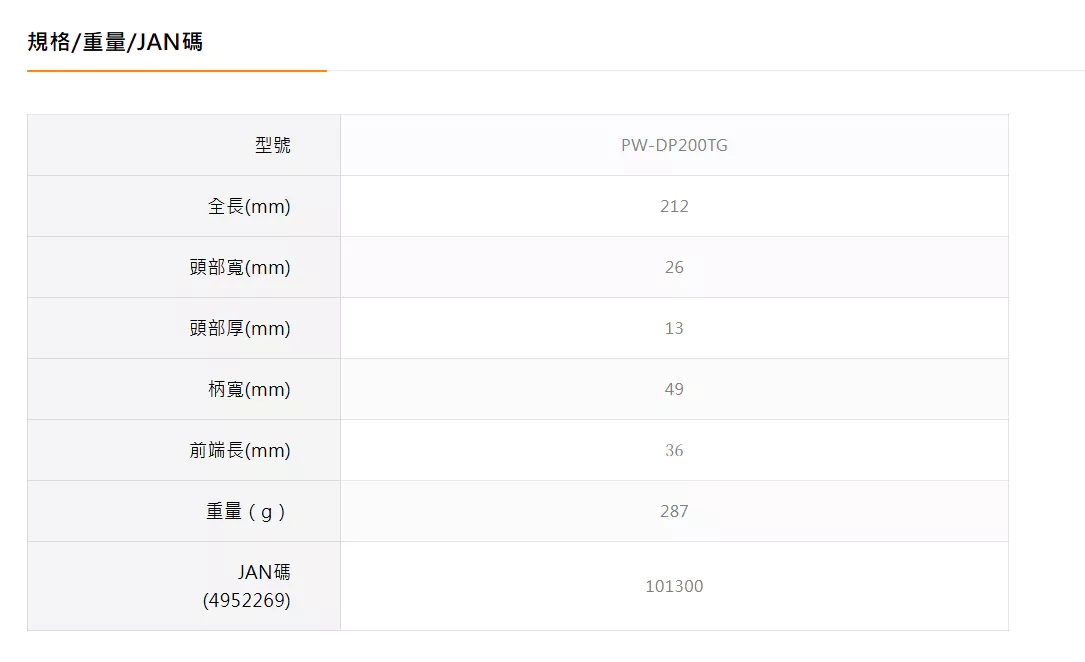Click the 26 head width value
The image size is (1085, 662).
click(674, 267)
